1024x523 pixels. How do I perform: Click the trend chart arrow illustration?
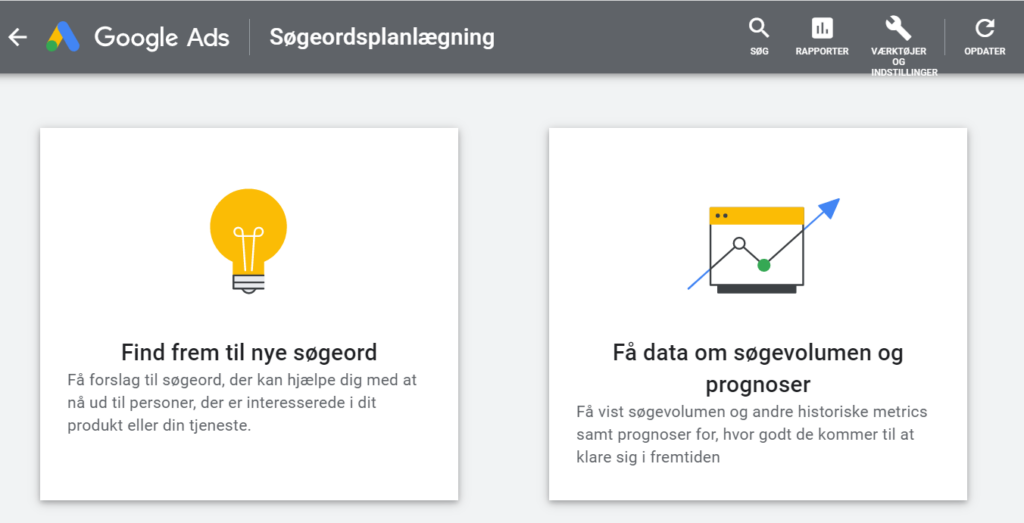click(762, 245)
